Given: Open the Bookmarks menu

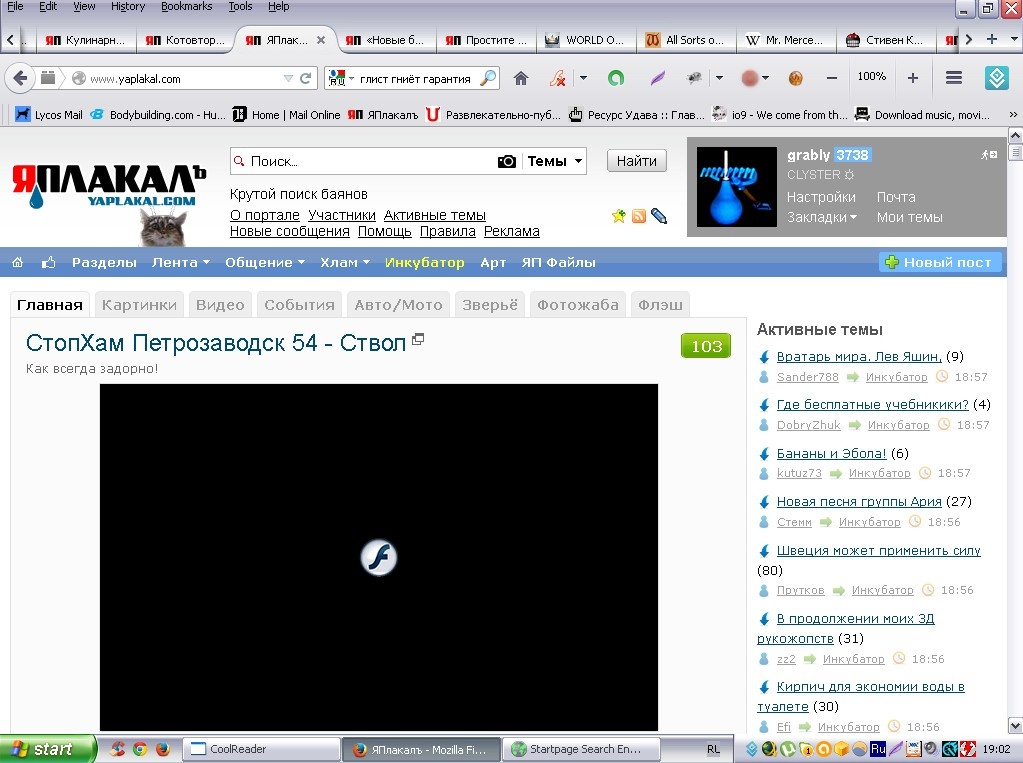Looking at the screenshot, I should click(x=187, y=7).
